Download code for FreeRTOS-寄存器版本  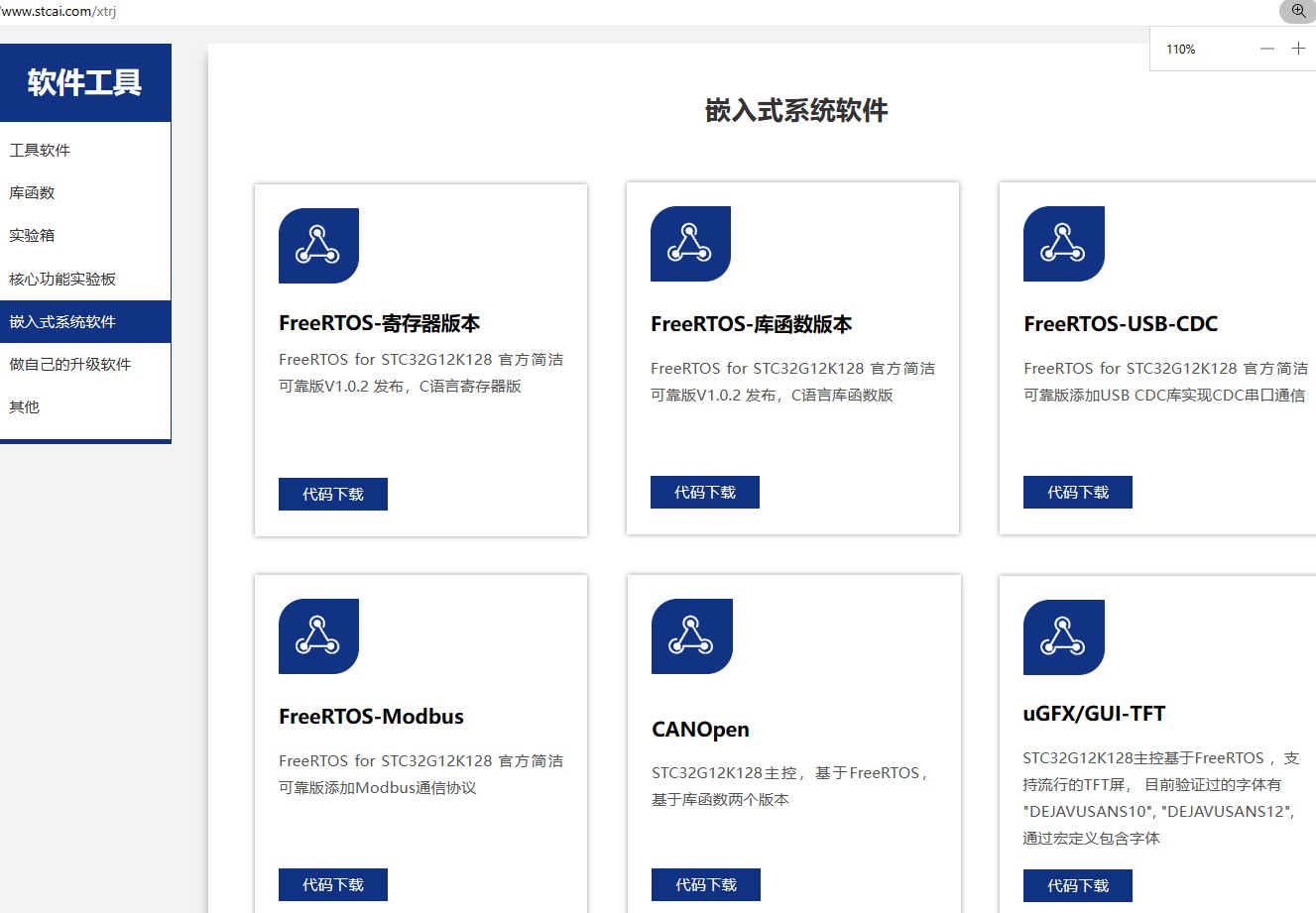pos(333,494)
